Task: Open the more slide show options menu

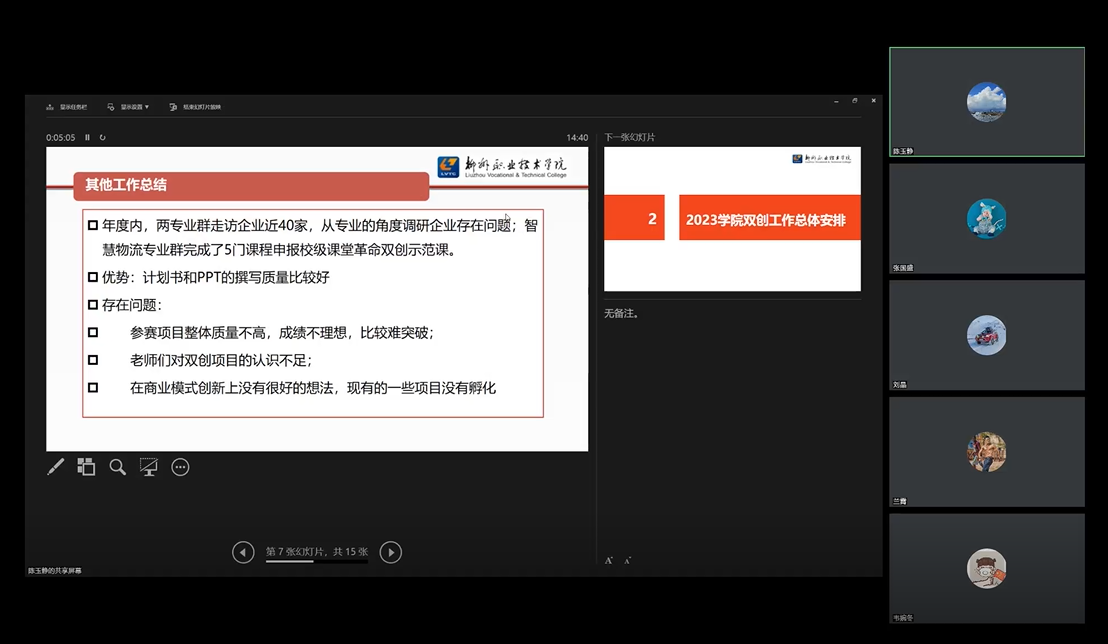Action: pos(180,467)
